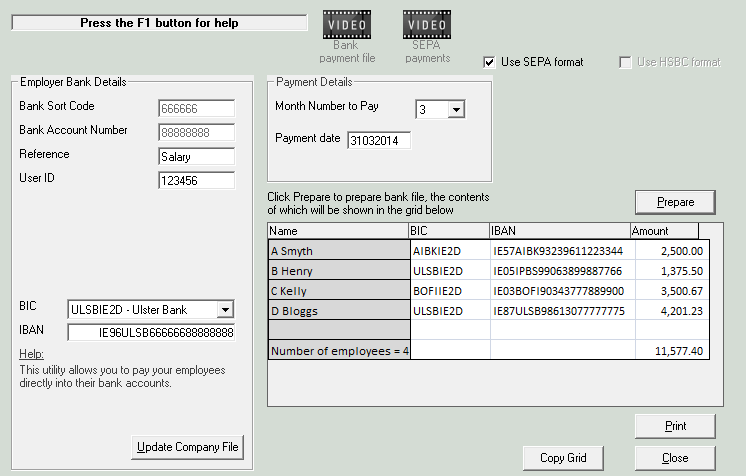Click the User ID field
The image size is (746, 476).
point(196,180)
